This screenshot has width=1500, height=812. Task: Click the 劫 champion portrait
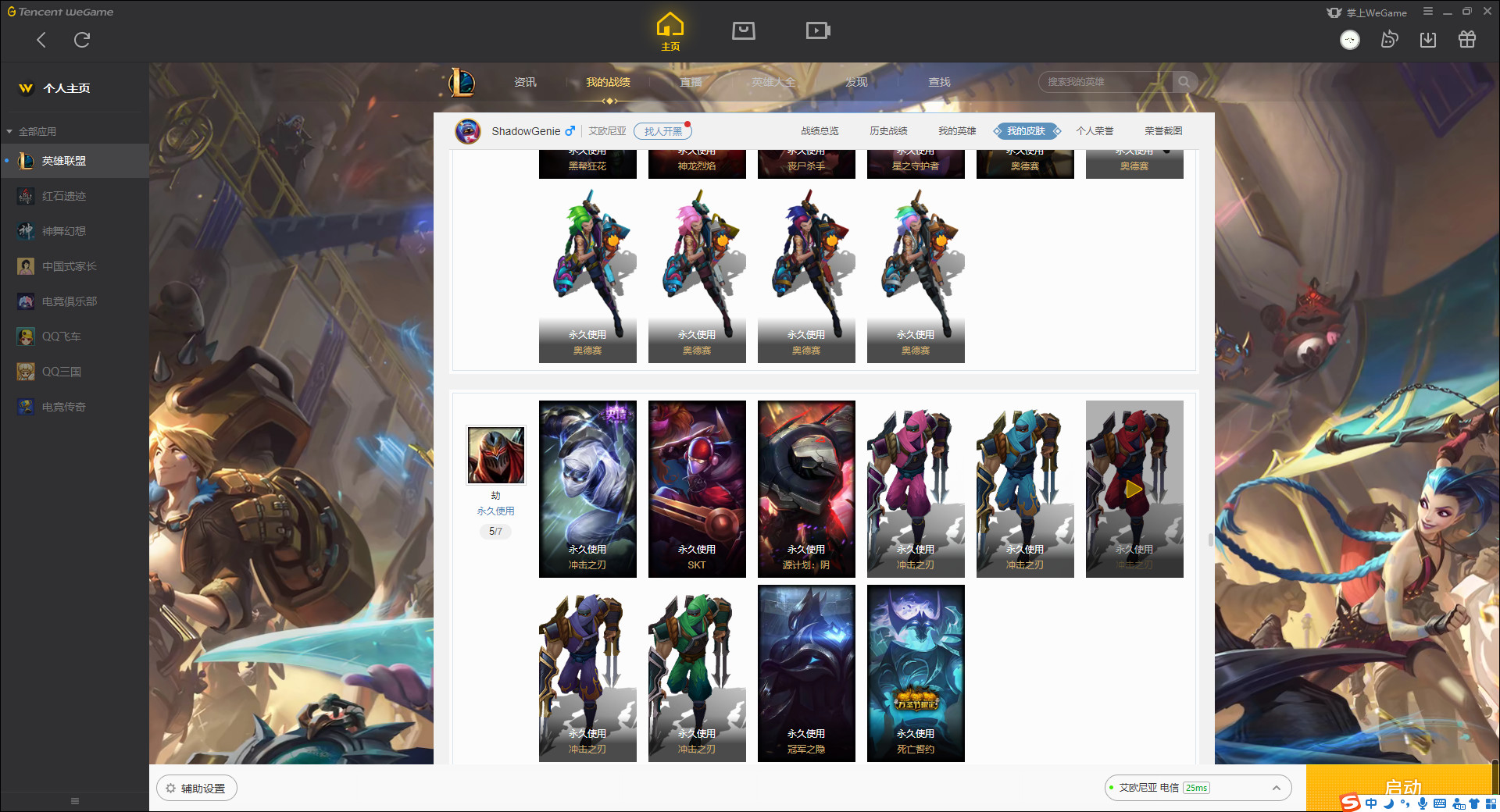tap(496, 455)
